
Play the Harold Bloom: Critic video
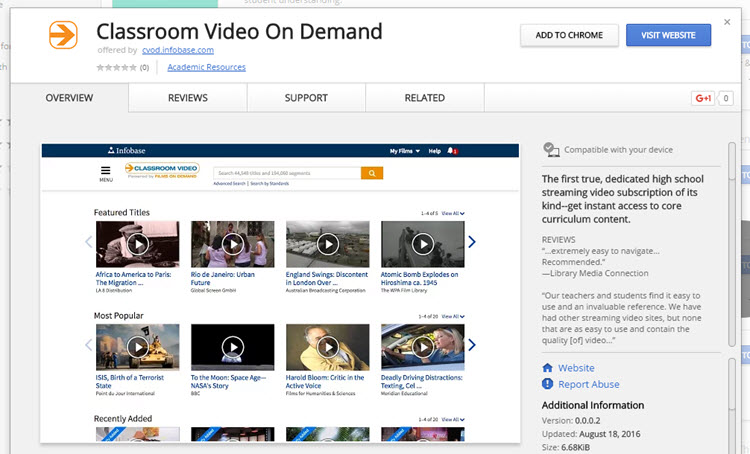(328, 347)
